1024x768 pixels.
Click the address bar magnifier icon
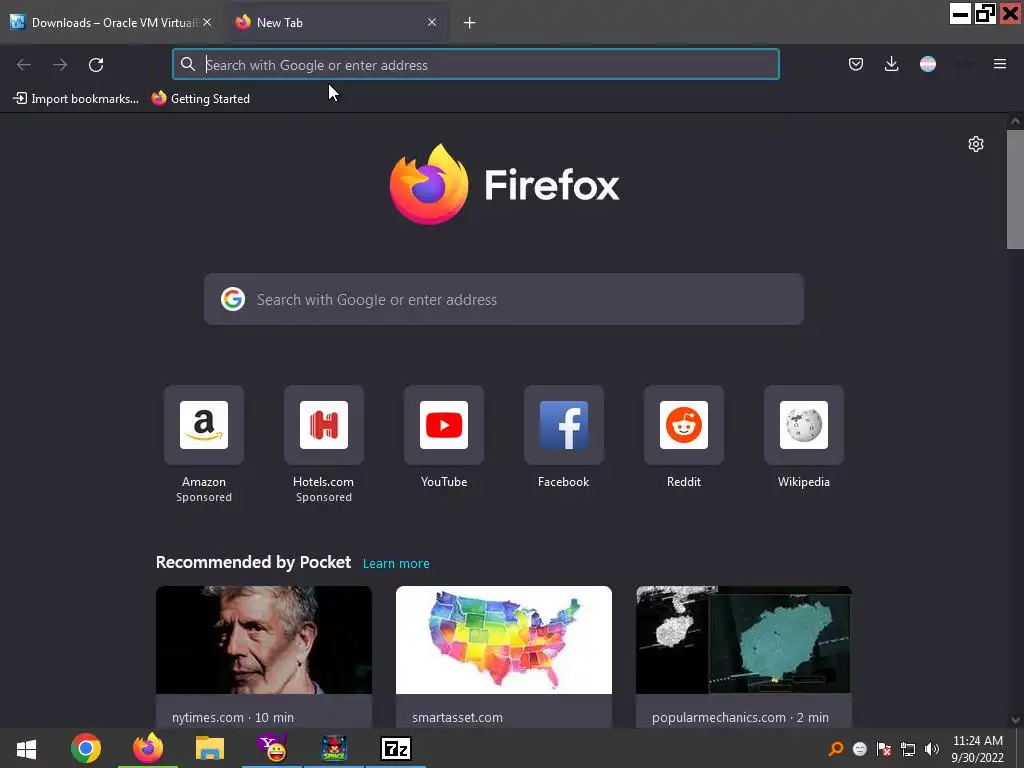tap(187, 64)
